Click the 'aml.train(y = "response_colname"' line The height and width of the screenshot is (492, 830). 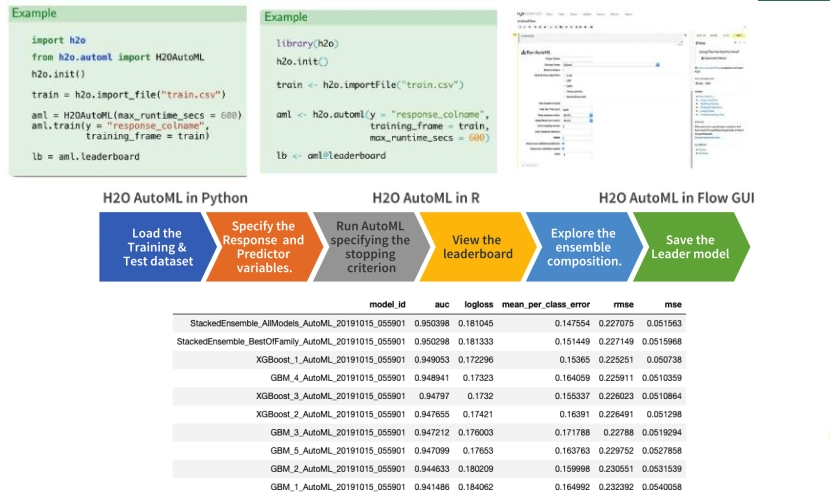pos(120,126)
